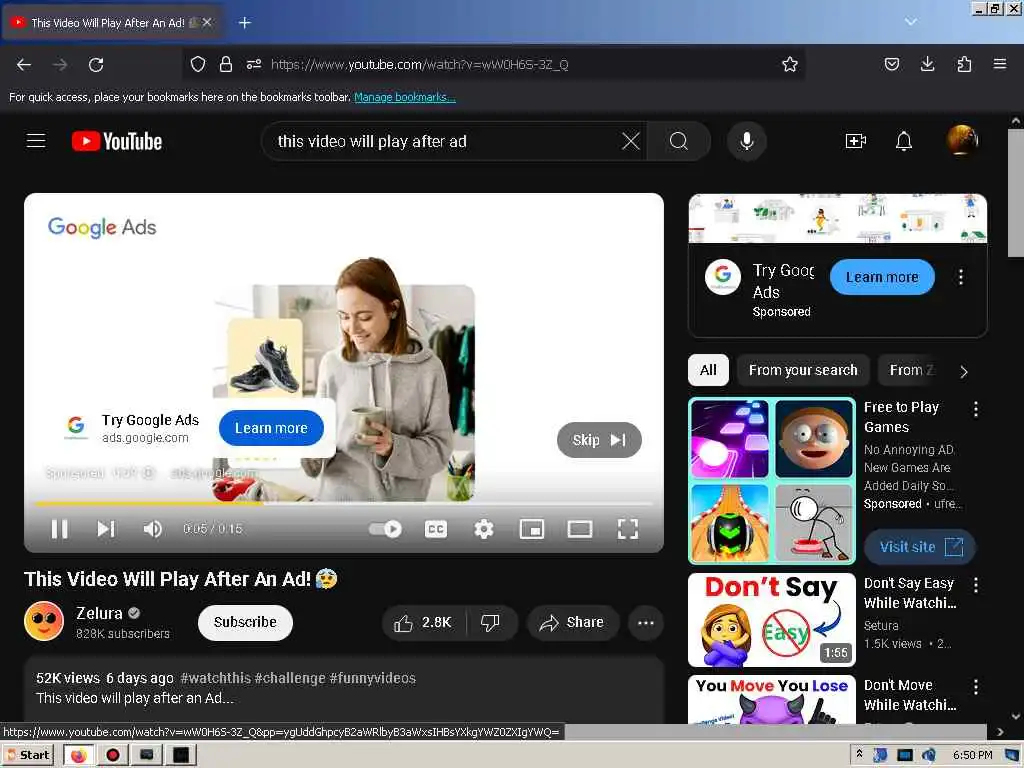This screenshot has width=1024, height=768.
Task: Open the Start menu
Action: pos(27,755)
